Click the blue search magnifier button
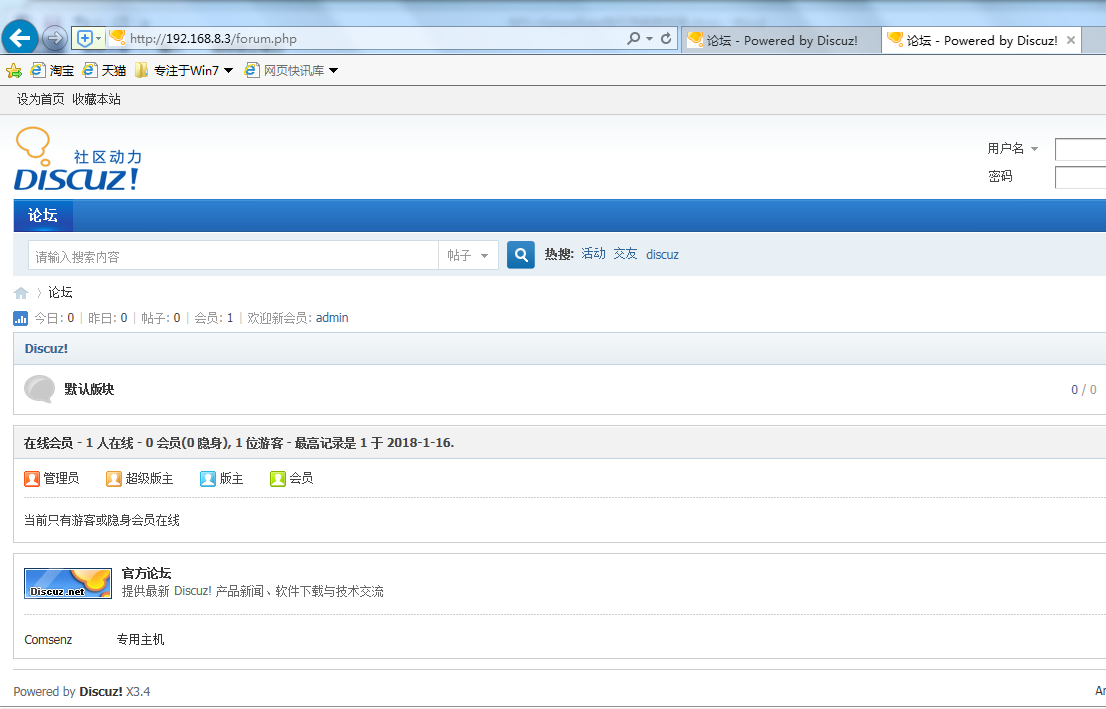The width and height of the screenshot is (1106, 709). tap(521, 255)
